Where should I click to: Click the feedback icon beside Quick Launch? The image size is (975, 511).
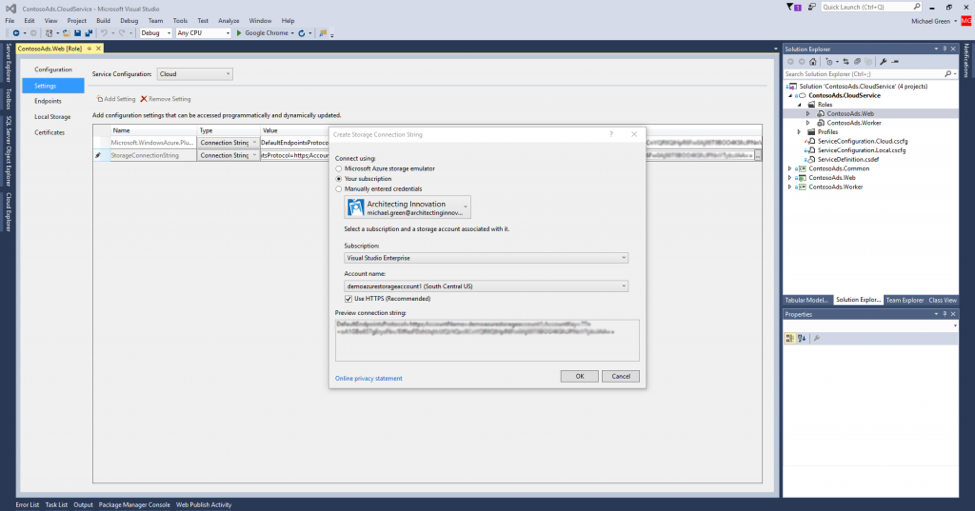811,7
